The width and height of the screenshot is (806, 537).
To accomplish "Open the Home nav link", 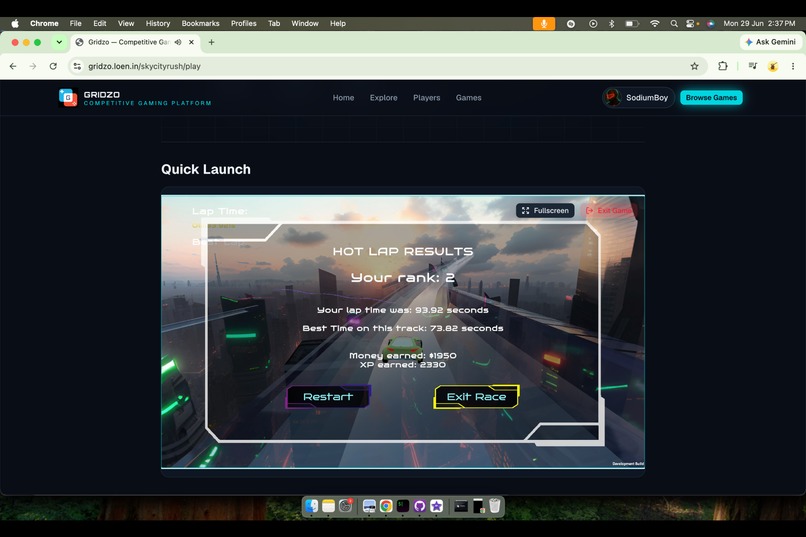I will click(x=343, y=98).
